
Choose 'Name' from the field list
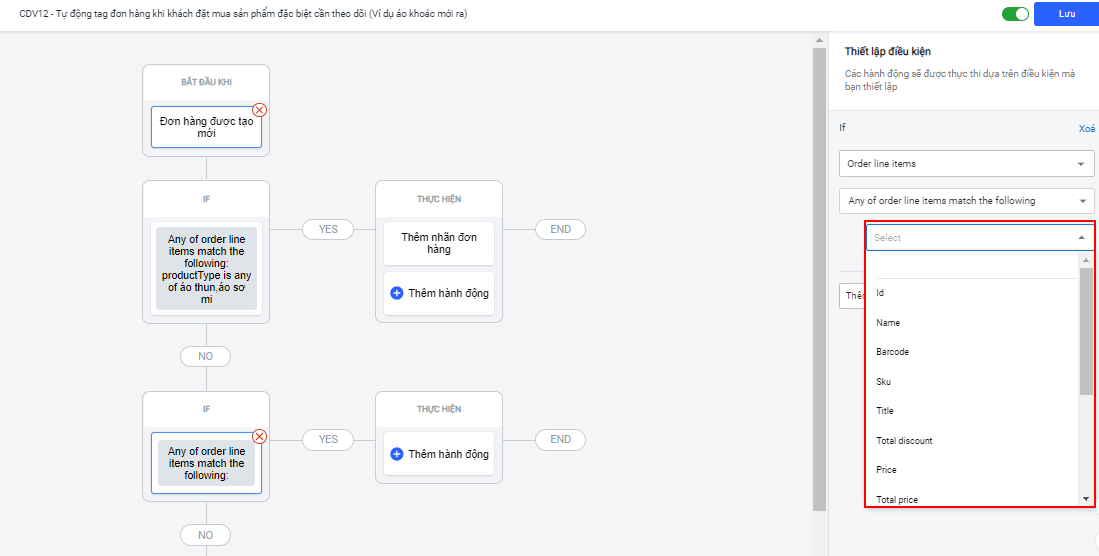(x=888, y=323)
